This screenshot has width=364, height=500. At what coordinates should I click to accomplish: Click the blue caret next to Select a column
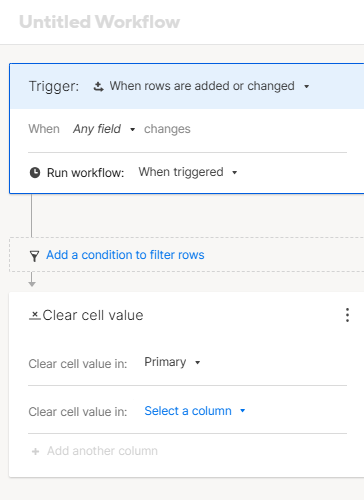tap(243, 411)
